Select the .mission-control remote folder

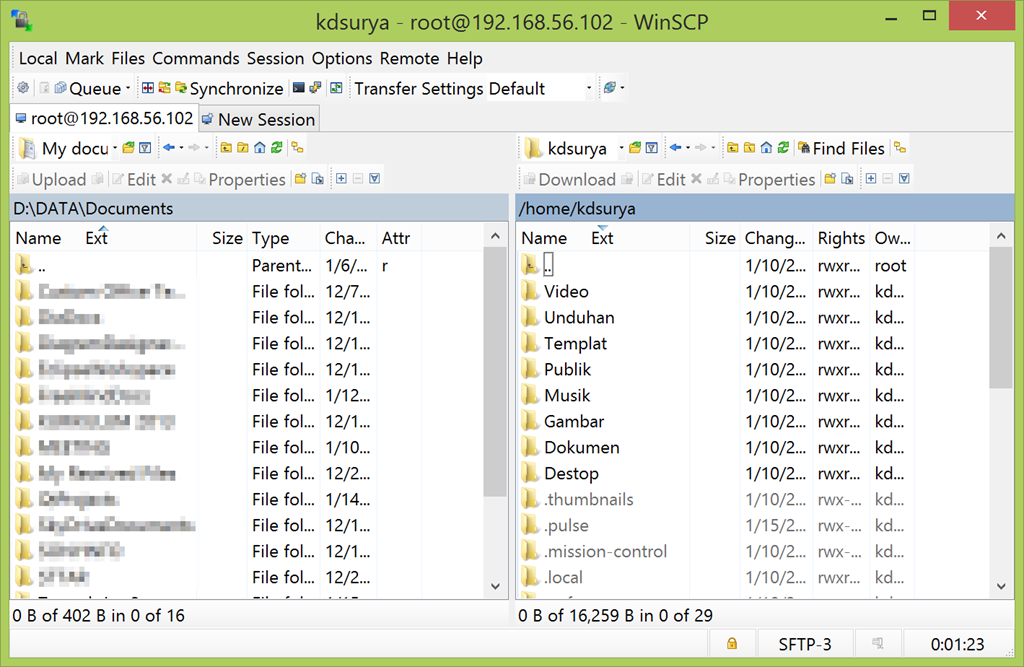(605, 551)
